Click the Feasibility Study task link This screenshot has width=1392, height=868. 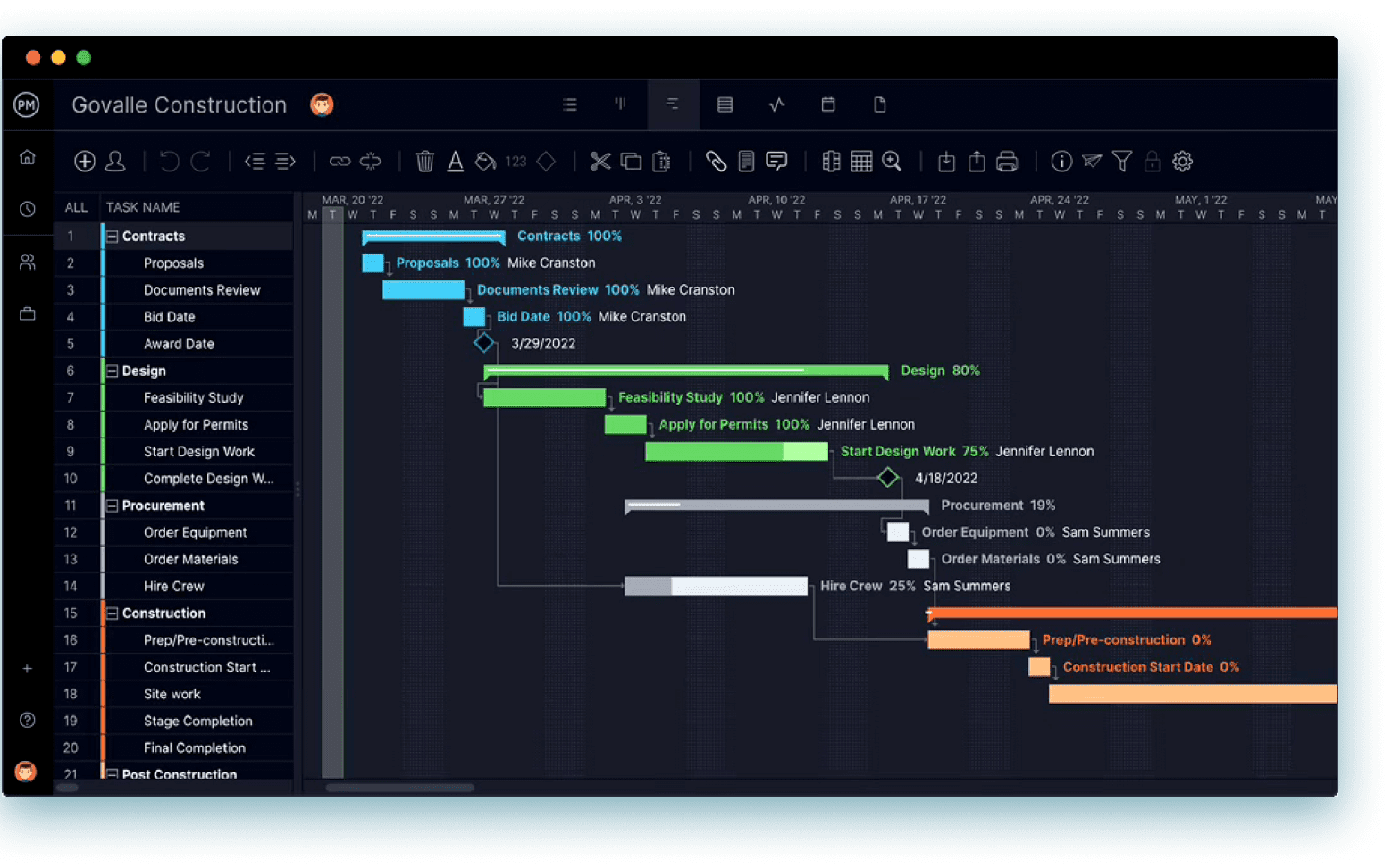click(670, 397)
